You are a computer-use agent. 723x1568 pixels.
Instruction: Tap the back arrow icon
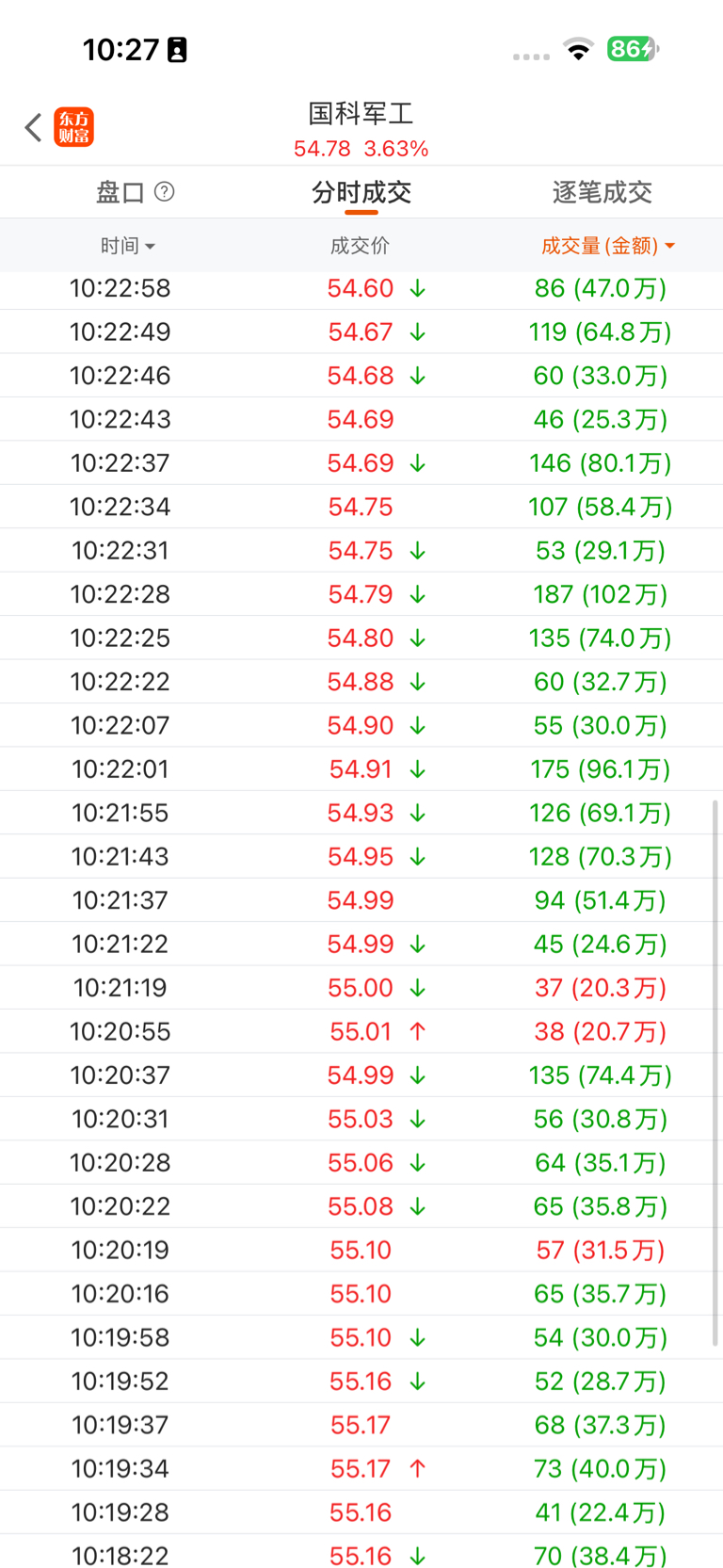point(33,127)
